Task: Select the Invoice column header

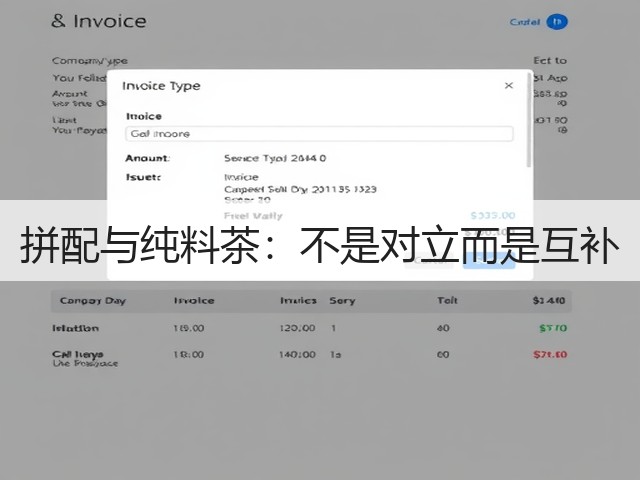Action: (x=194, y=301)
